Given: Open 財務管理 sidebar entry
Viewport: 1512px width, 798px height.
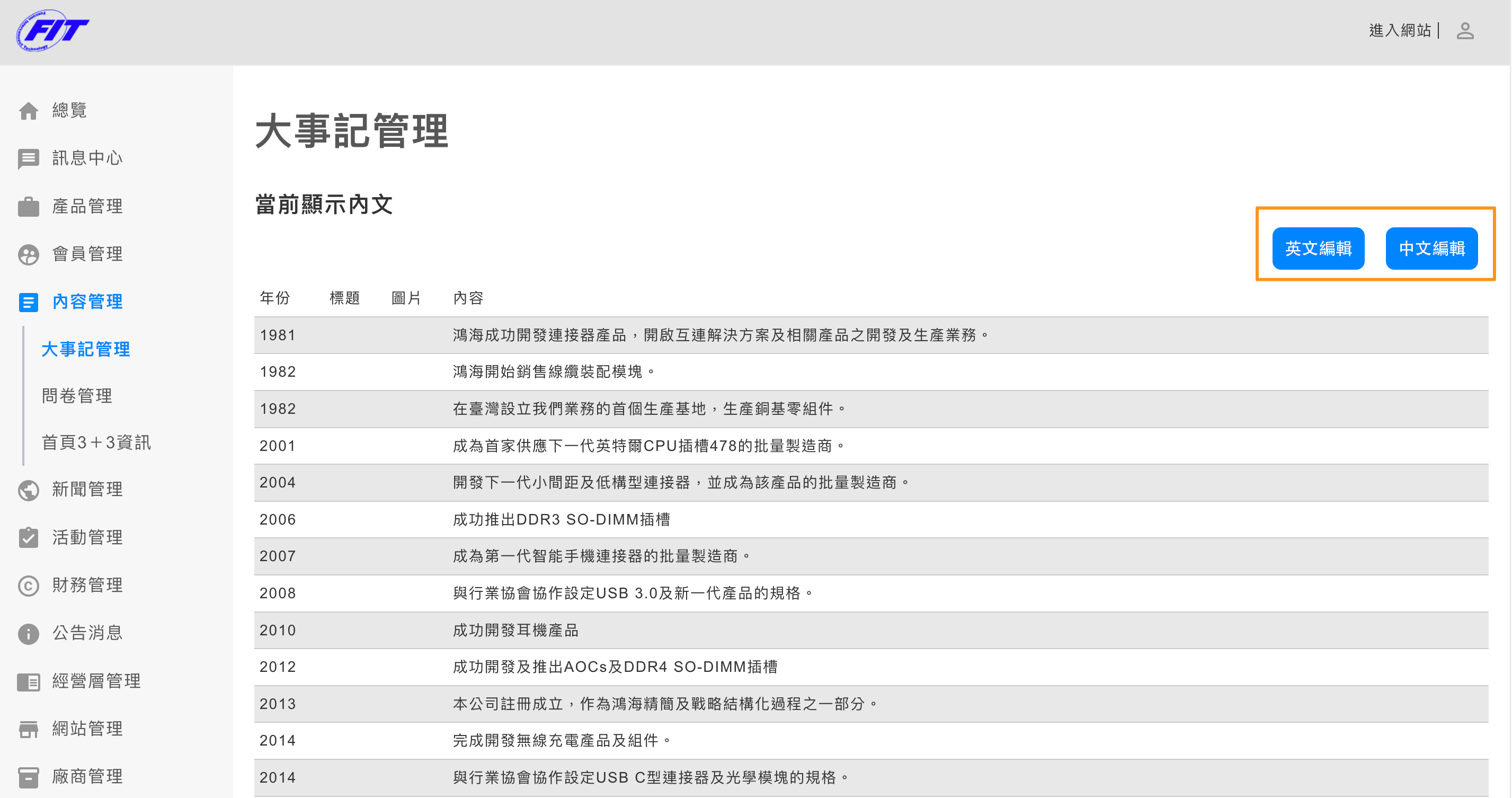Looking at the screenshot, I should 87,586.
